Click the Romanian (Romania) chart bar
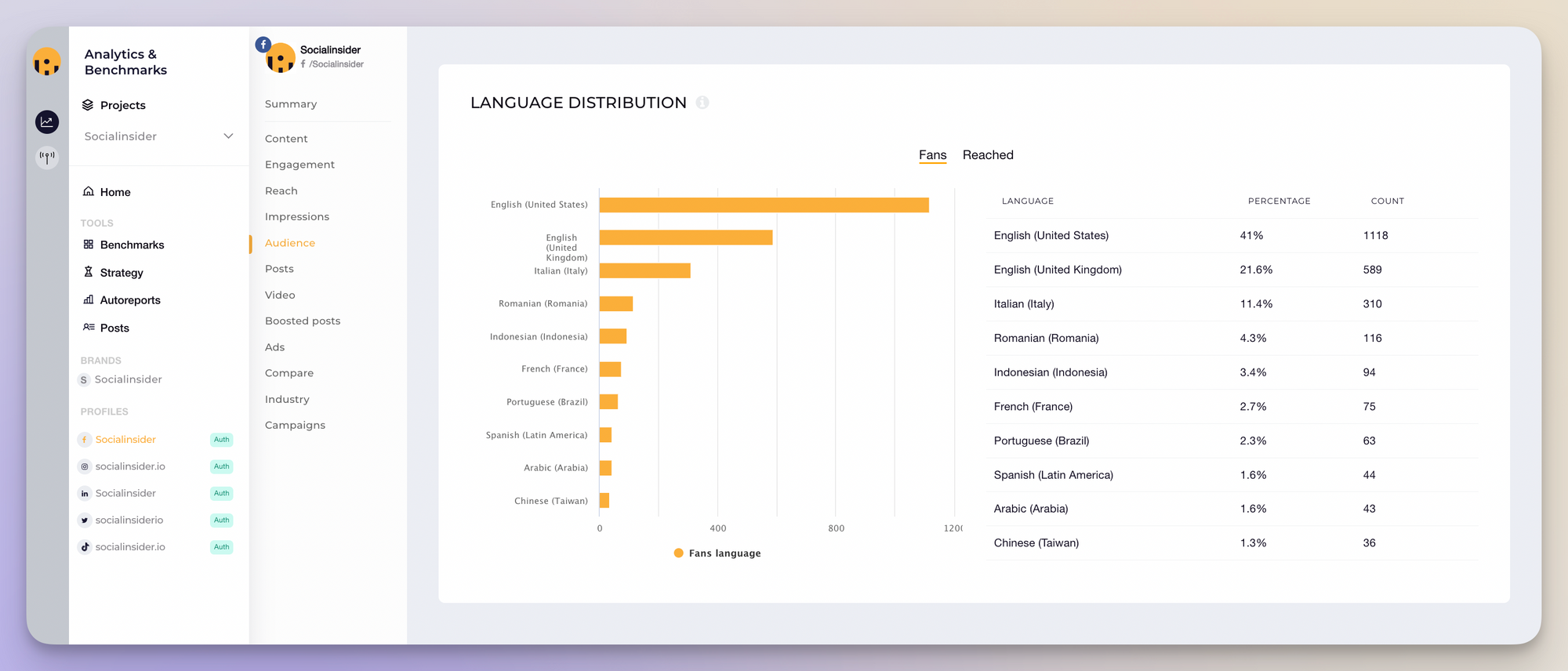Image resolution: width=1568 pixels, height=671 pixels. [616, 303]
